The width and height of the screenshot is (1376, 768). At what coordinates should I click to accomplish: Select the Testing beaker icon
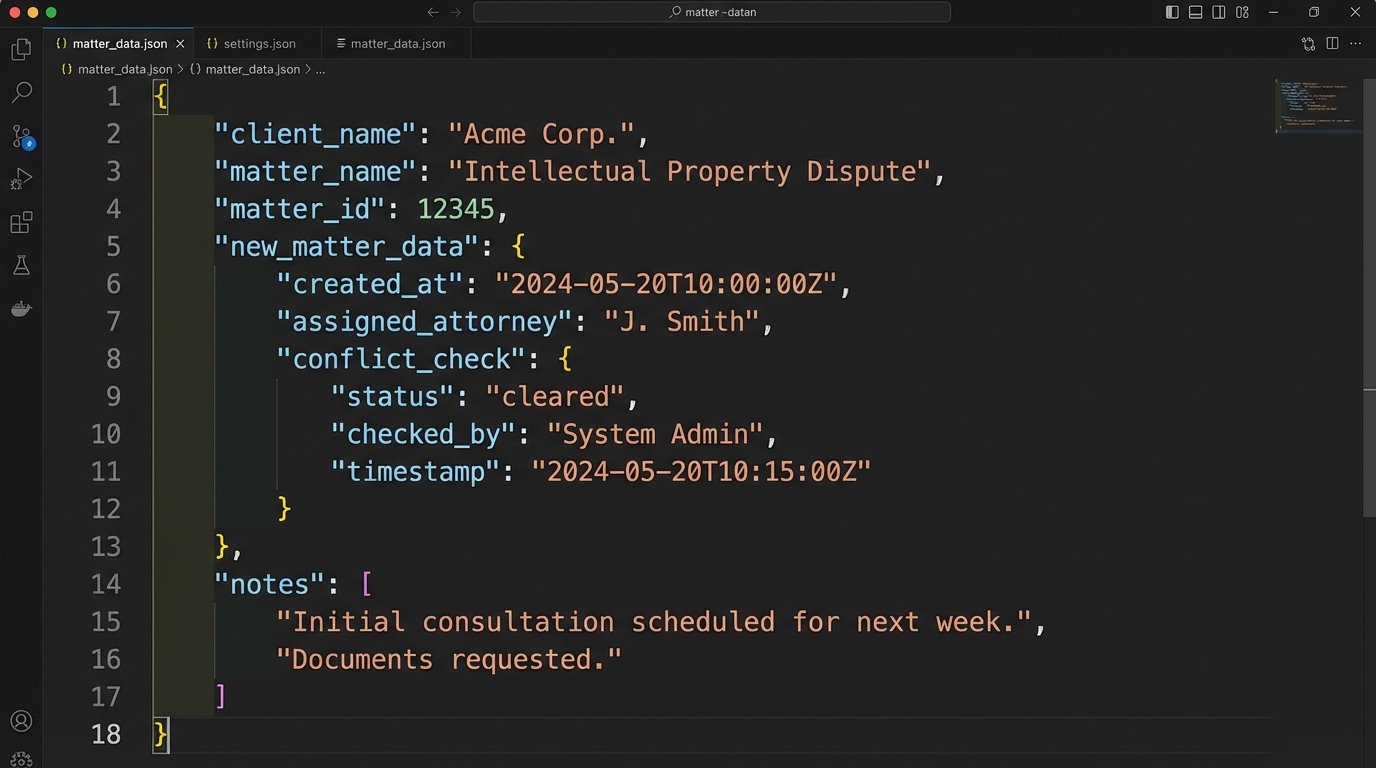[x=21, y=264]
